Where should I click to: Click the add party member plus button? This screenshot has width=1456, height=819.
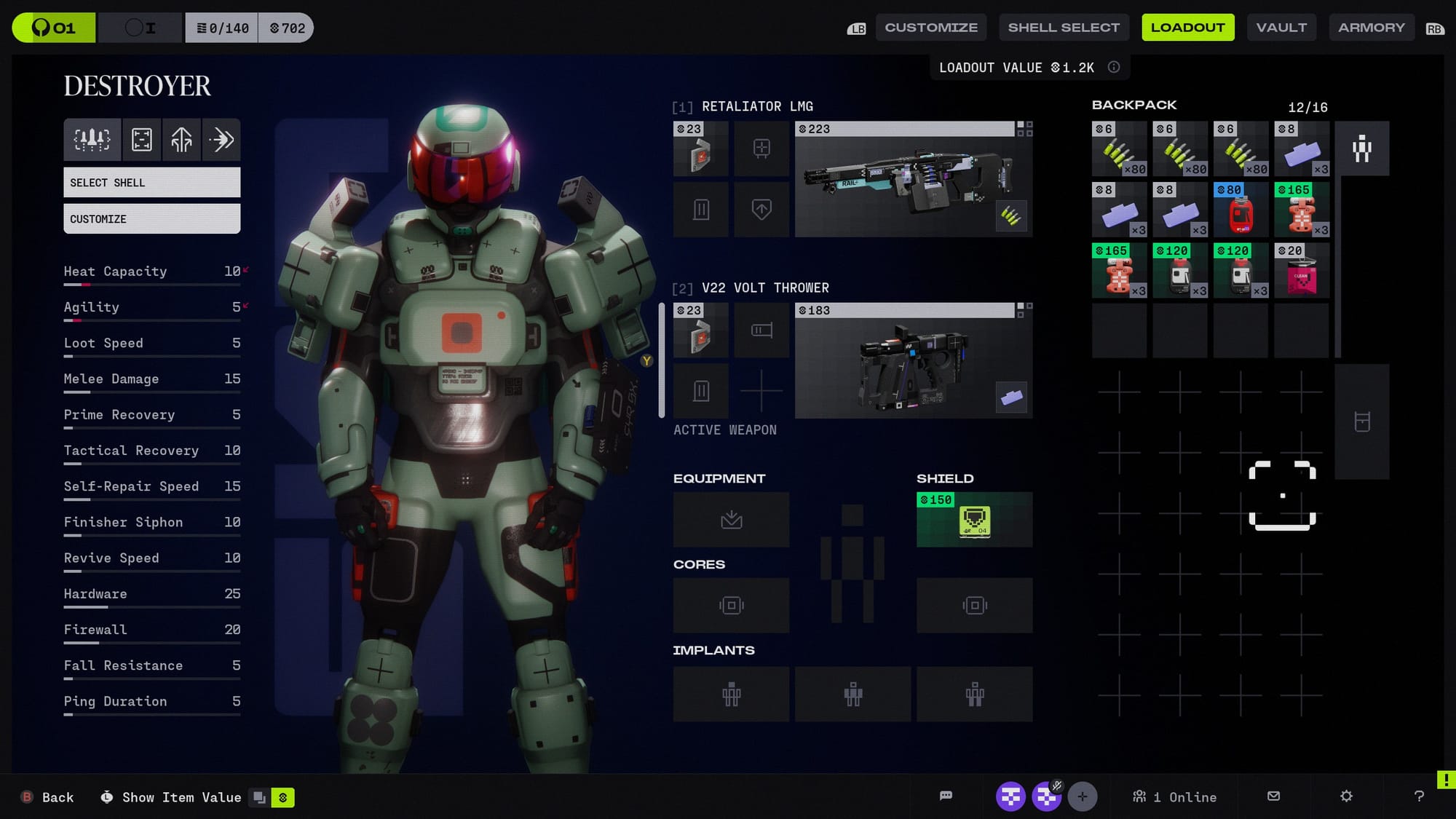[x=1083, y=796]
